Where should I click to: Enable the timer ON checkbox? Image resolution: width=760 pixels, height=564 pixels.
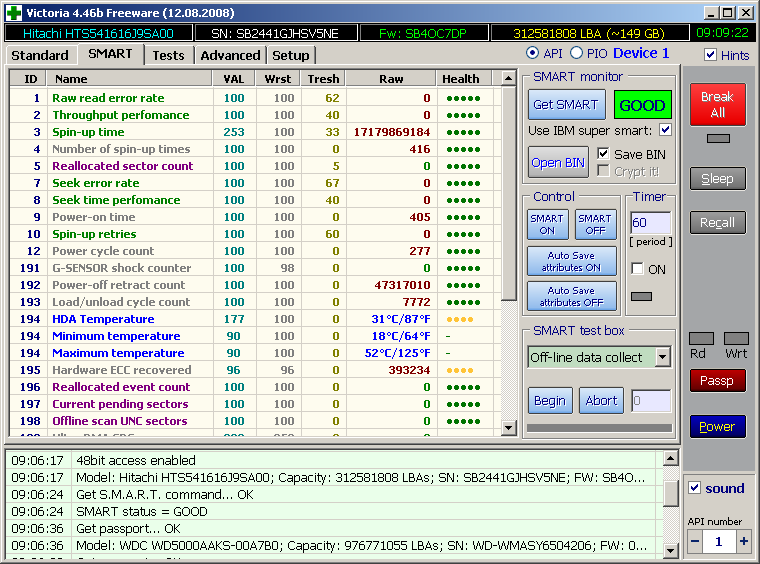pos(637,268)
